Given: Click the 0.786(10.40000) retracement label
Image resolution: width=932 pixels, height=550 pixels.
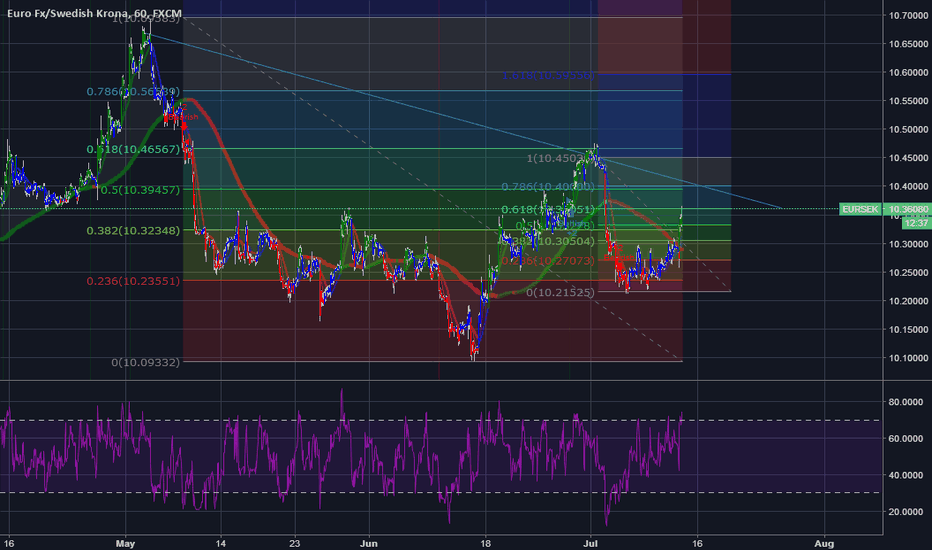Looking at the screenshot, I should (547, 187).
